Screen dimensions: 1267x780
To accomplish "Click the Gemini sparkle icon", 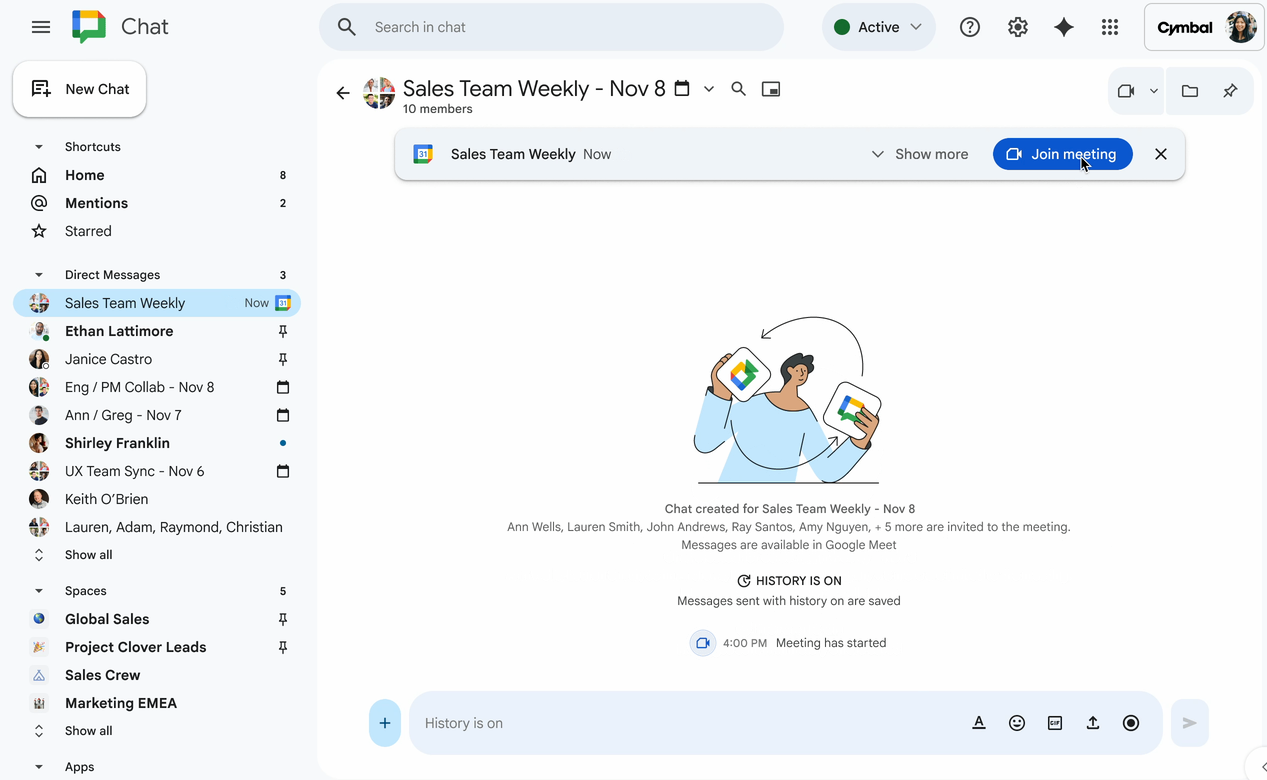I will tap(1064, 27).
